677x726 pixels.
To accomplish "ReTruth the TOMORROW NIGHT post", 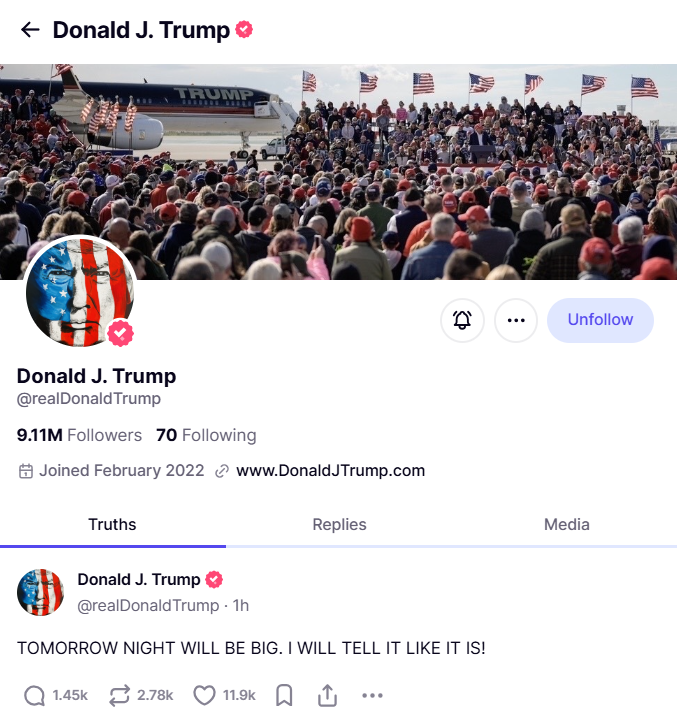I will [119, 695].
